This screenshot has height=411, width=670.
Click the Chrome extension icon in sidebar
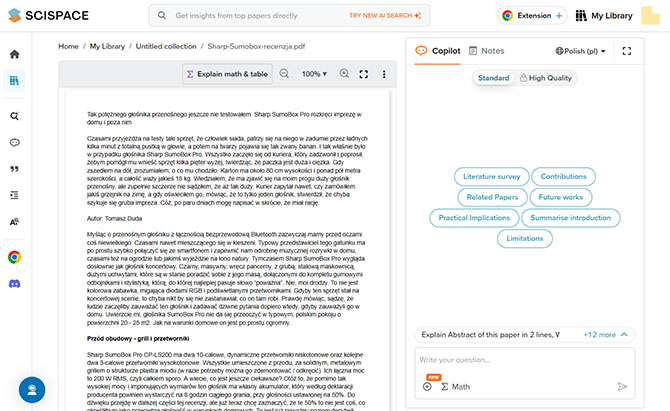pyautogui.click(x=15, y=257)
